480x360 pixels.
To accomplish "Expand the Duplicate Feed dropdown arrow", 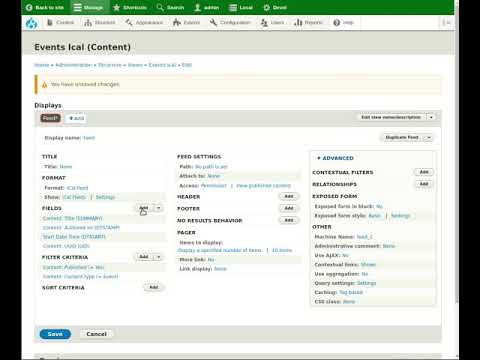I will point(429,137).
